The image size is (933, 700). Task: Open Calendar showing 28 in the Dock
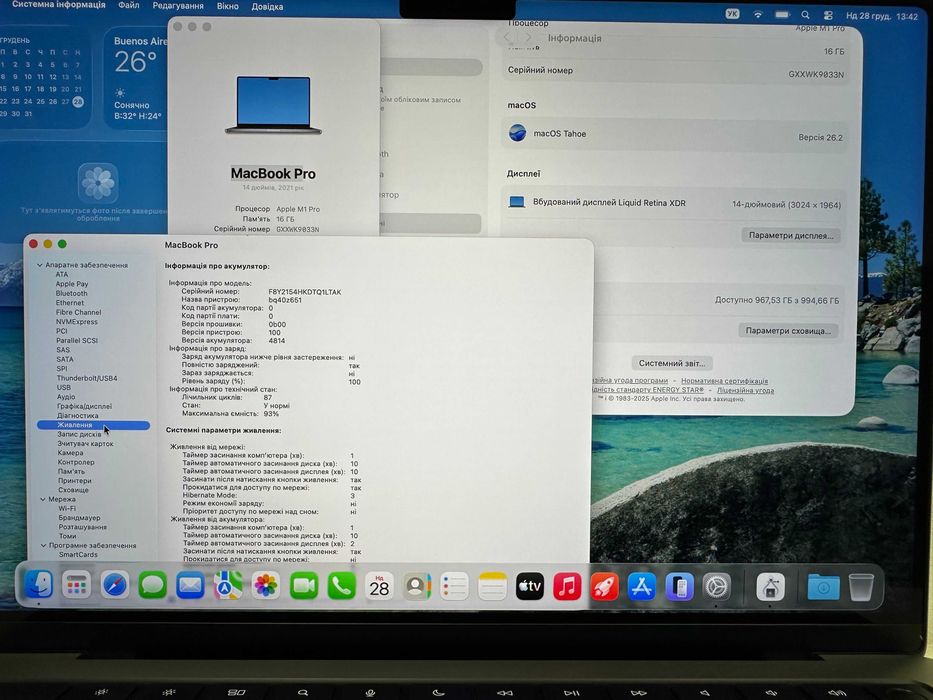click(x=379, y=586)
